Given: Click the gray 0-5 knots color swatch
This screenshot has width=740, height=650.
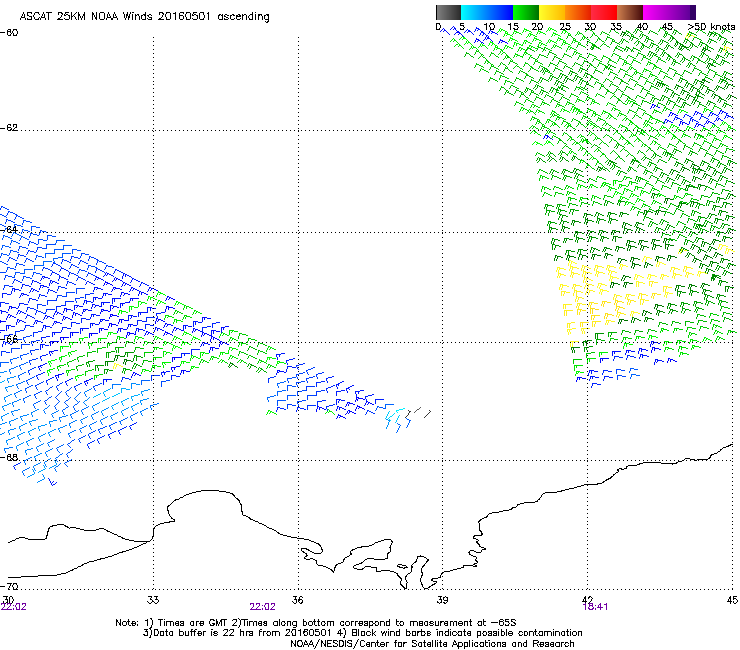Looking at the screenshot, I should 448,12.
